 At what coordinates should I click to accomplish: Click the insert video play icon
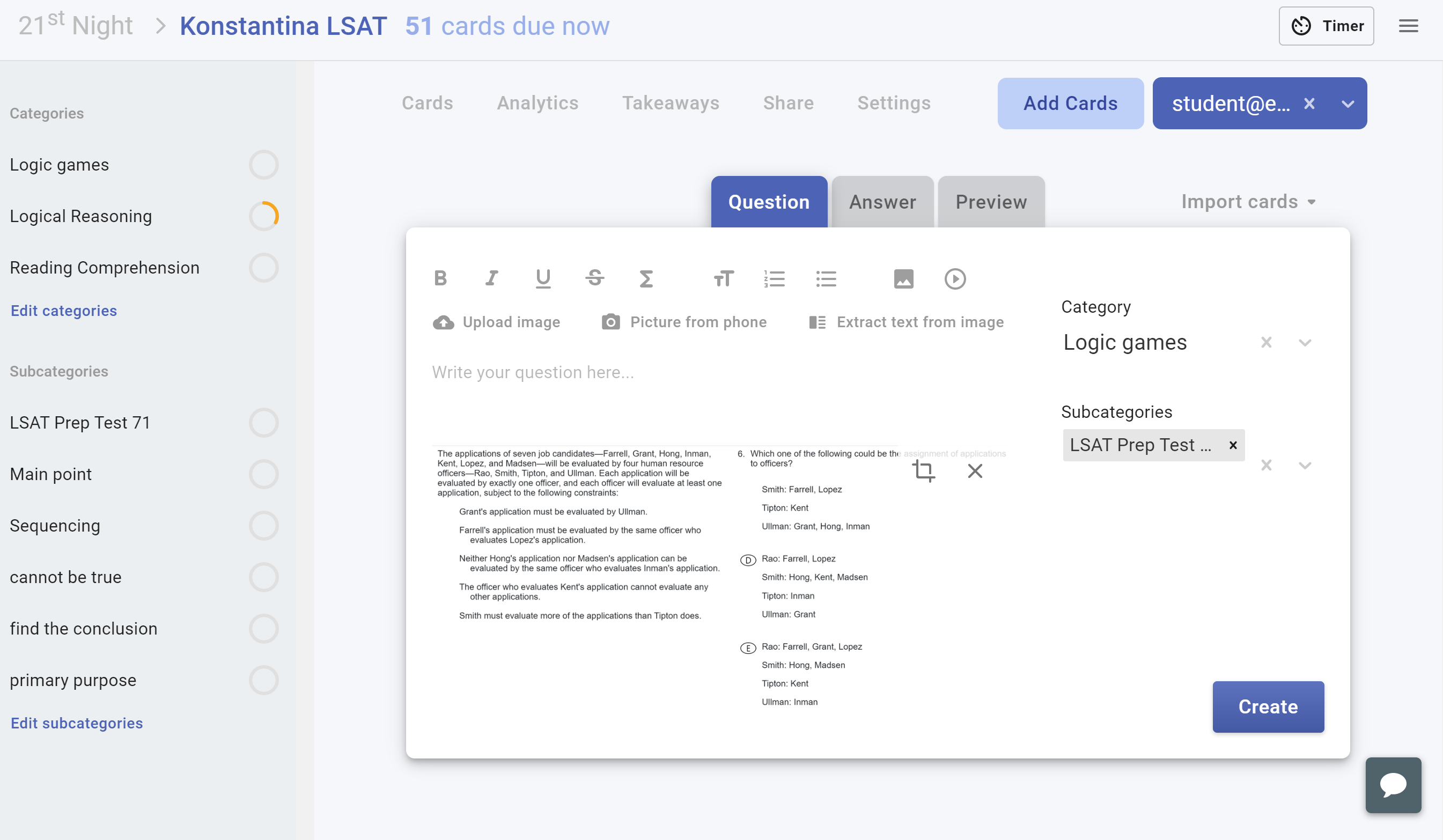[x=954, y=278]
